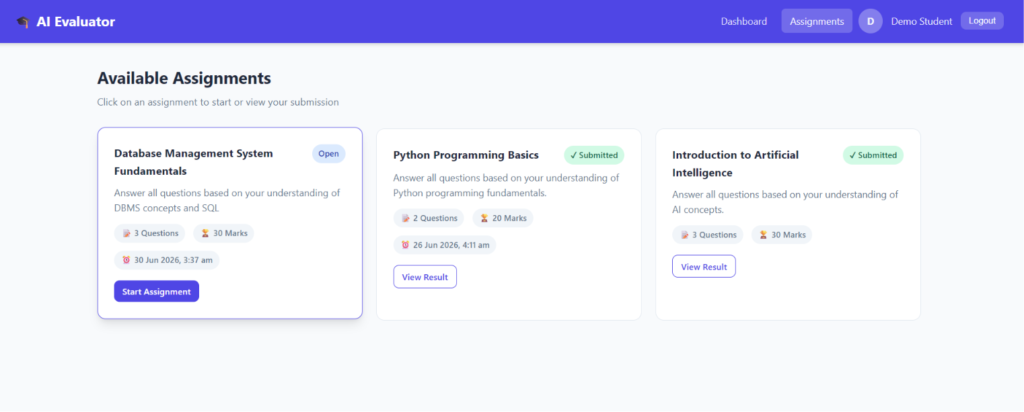Open the Python Programming Basics title

pos(466,155)
